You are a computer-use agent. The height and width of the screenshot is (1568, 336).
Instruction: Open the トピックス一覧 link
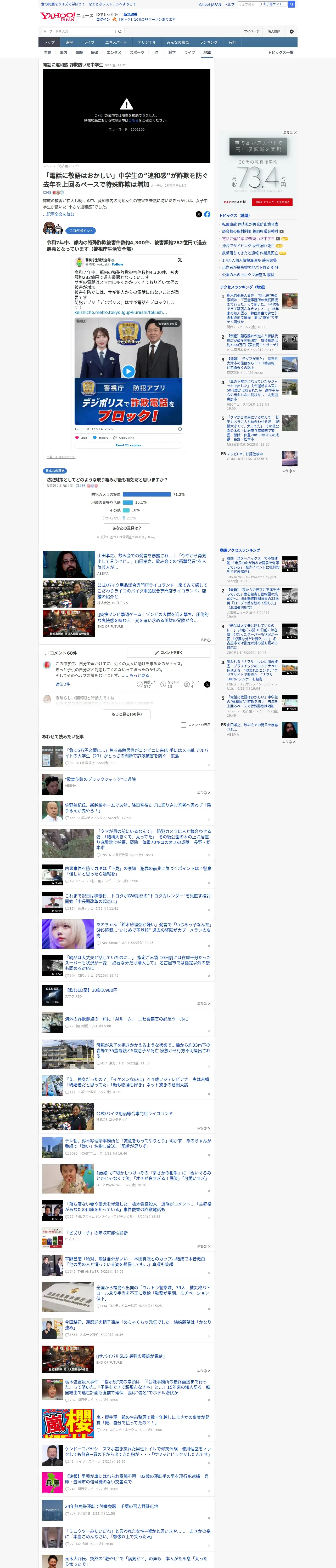(x=281, y=52)
